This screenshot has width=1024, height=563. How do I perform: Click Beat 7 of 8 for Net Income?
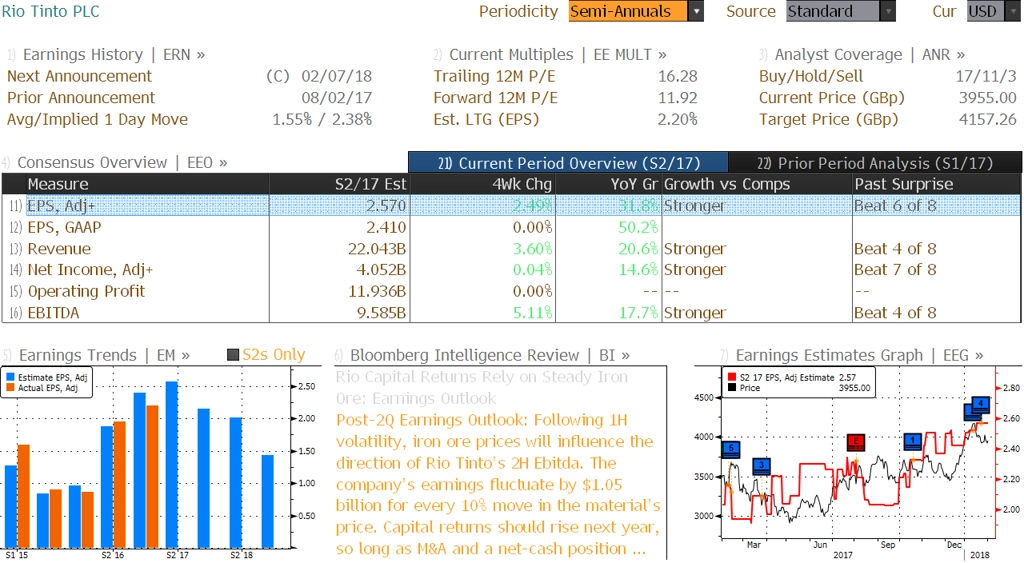[895, 270]
